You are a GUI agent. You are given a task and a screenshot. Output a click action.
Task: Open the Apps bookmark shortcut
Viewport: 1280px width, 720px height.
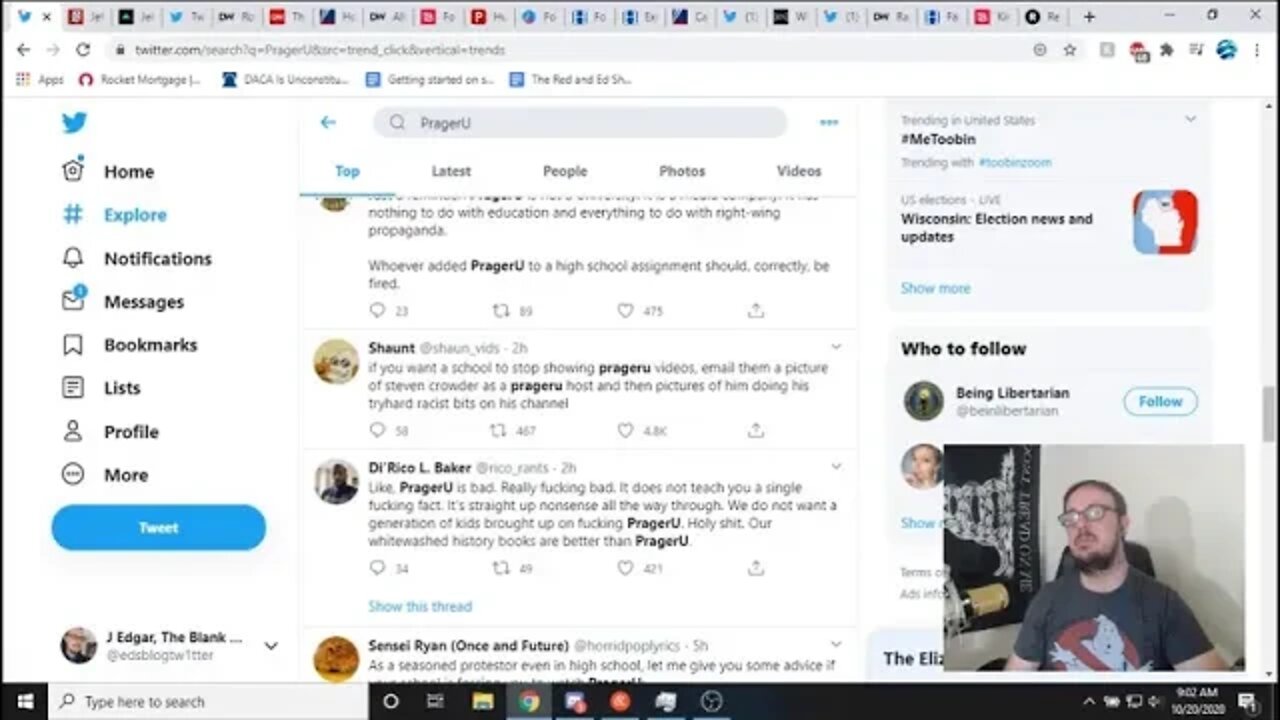point(40,79)
